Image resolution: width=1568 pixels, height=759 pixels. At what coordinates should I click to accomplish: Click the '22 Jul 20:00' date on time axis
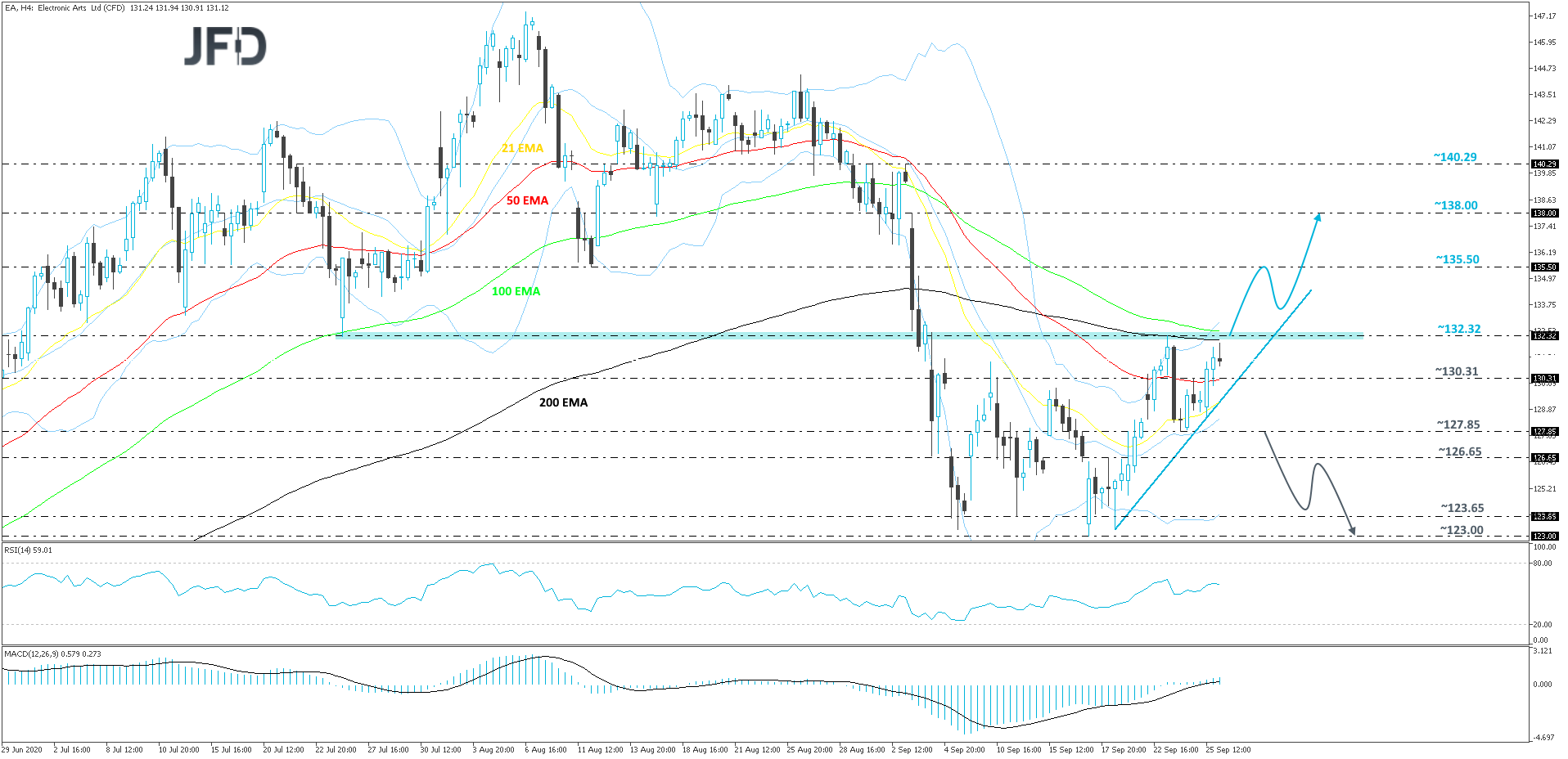click(x=336, y=749)
